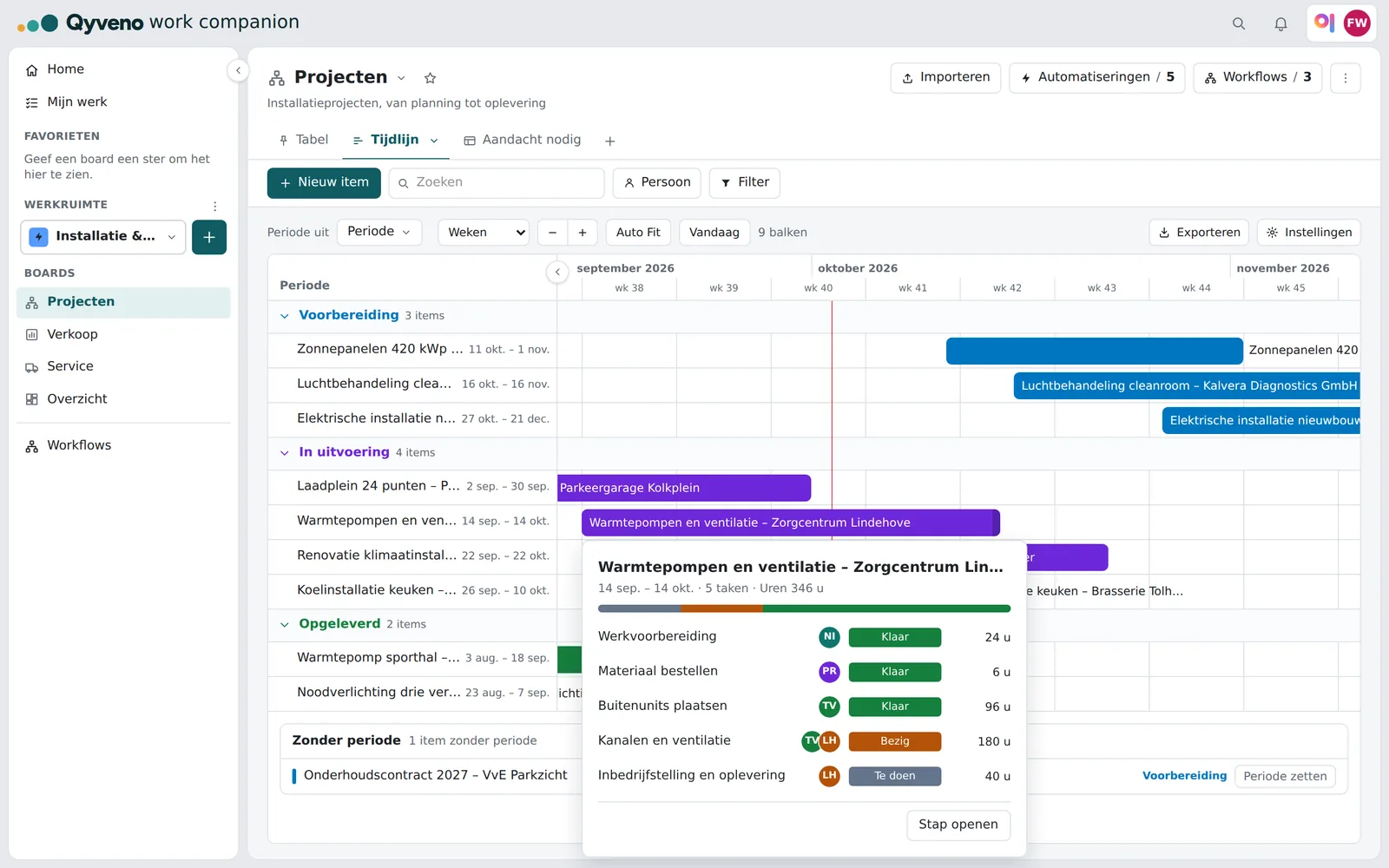1389x868 pixels.
Task: Switch to Aandacht nodig view tab
Action: pyautogui.click(x=523, y=140)
